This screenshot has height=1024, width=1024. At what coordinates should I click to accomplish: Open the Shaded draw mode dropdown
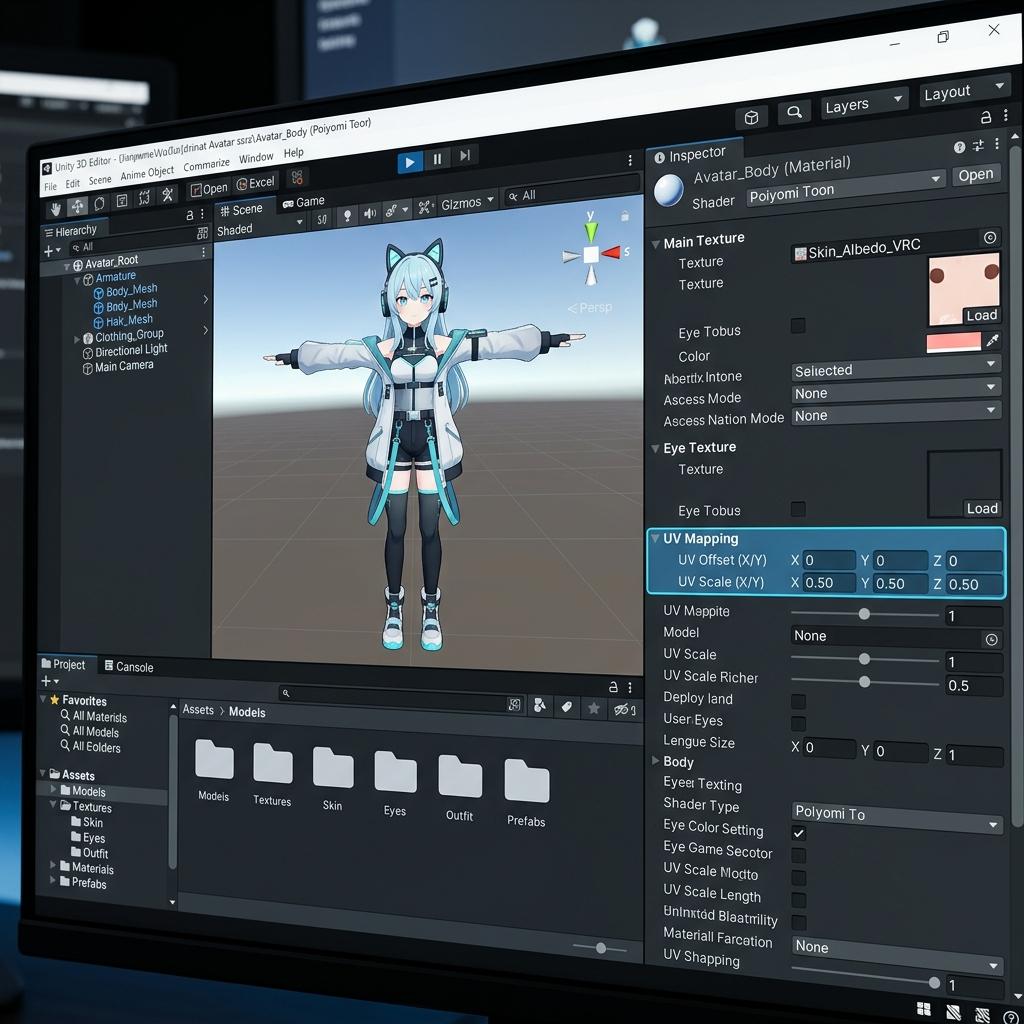pos(260,227)
